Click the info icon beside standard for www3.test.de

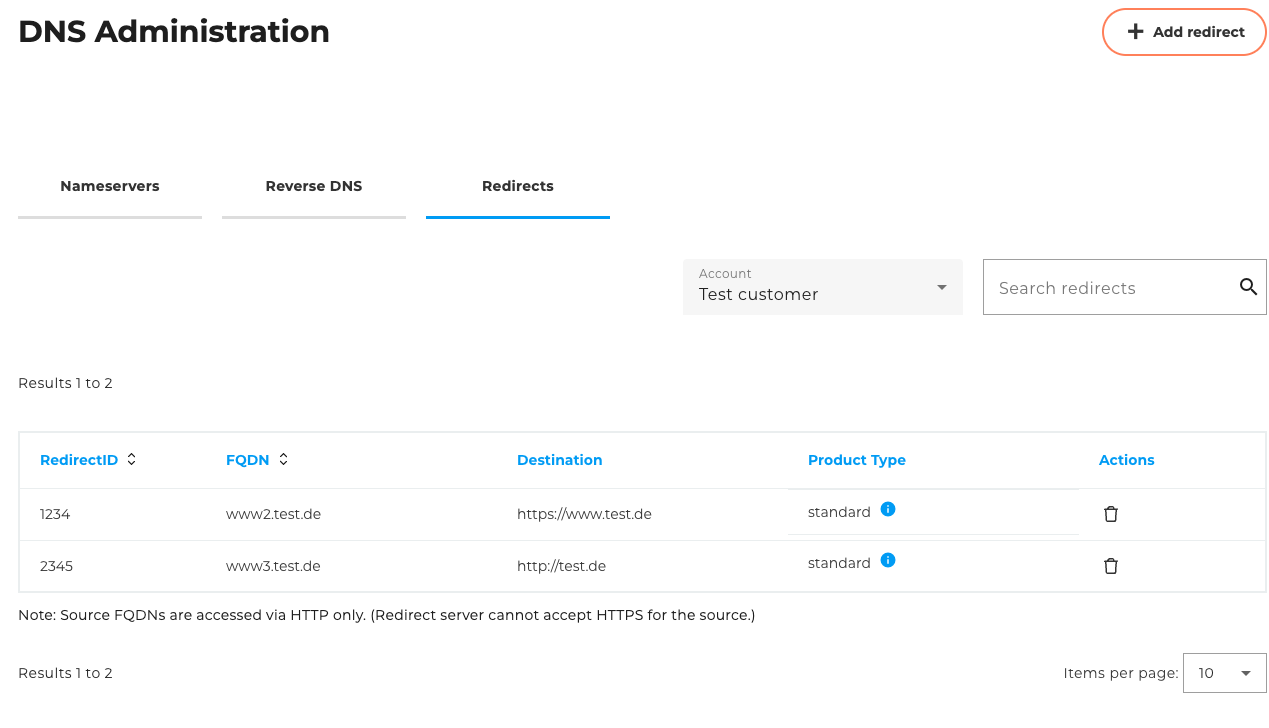(x=888, y=560)
